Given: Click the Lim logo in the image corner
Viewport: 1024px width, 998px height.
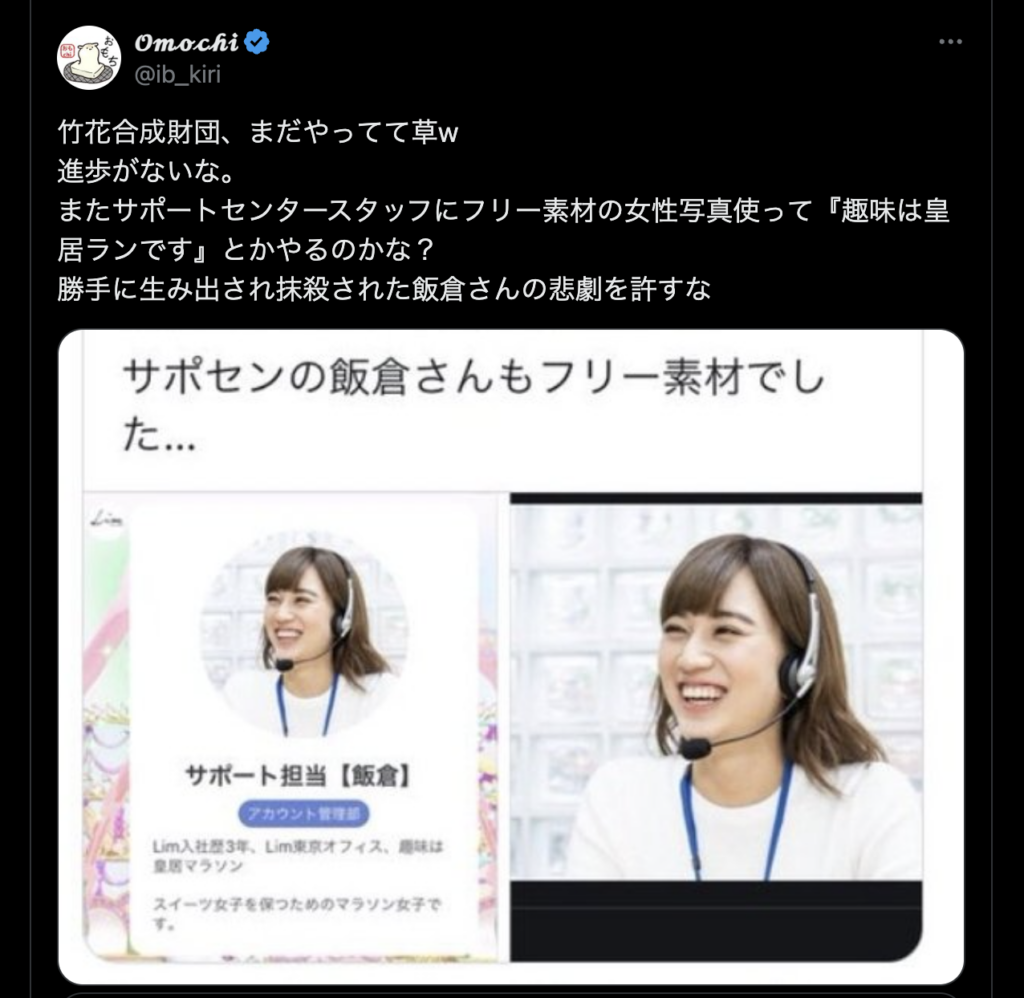Looking at the screenshot, I should coord(106,520).
